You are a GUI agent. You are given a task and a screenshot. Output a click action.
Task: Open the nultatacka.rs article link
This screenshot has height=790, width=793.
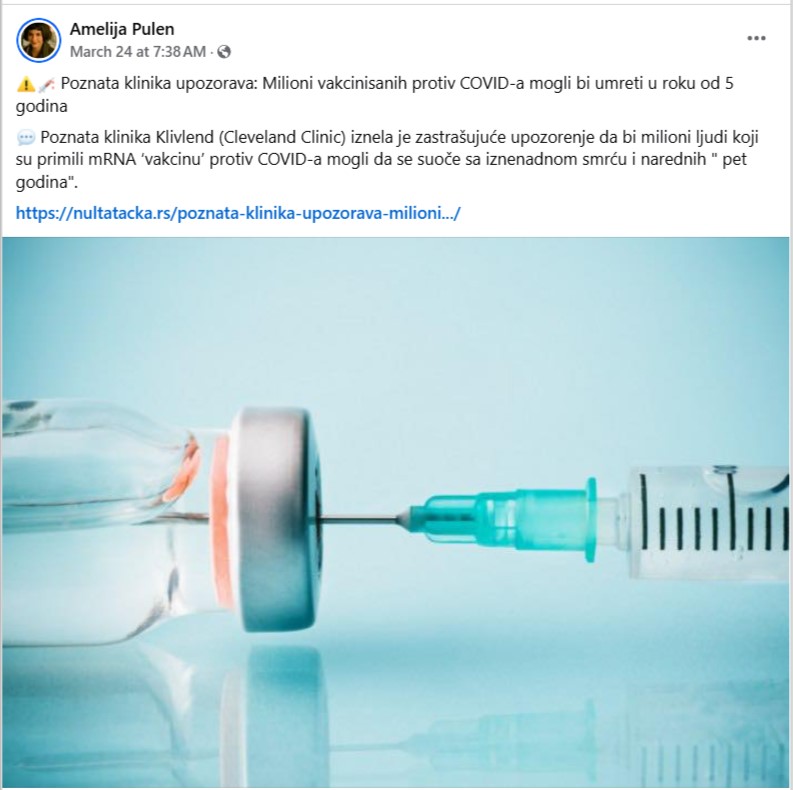(238, 213)
